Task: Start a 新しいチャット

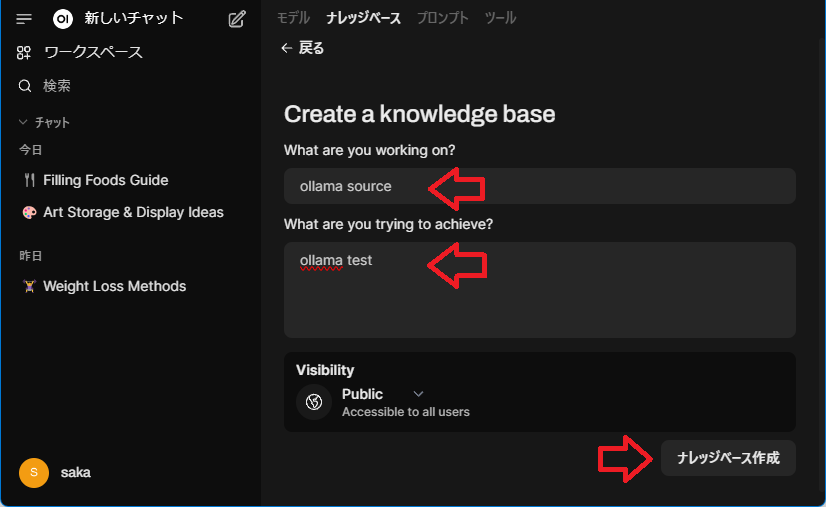Action: 134,18
